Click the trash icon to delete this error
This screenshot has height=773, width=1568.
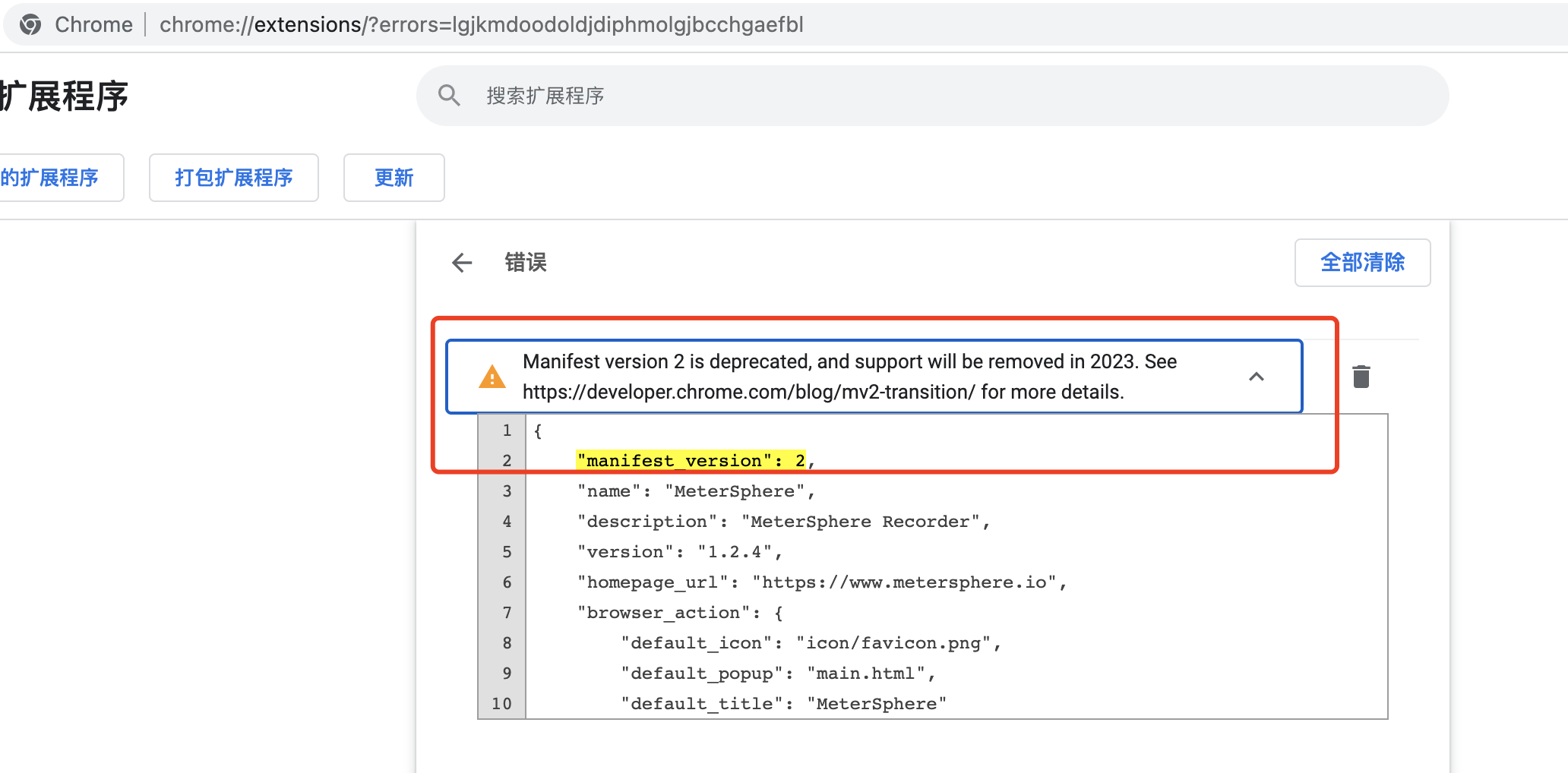[x=1361, y=375]
